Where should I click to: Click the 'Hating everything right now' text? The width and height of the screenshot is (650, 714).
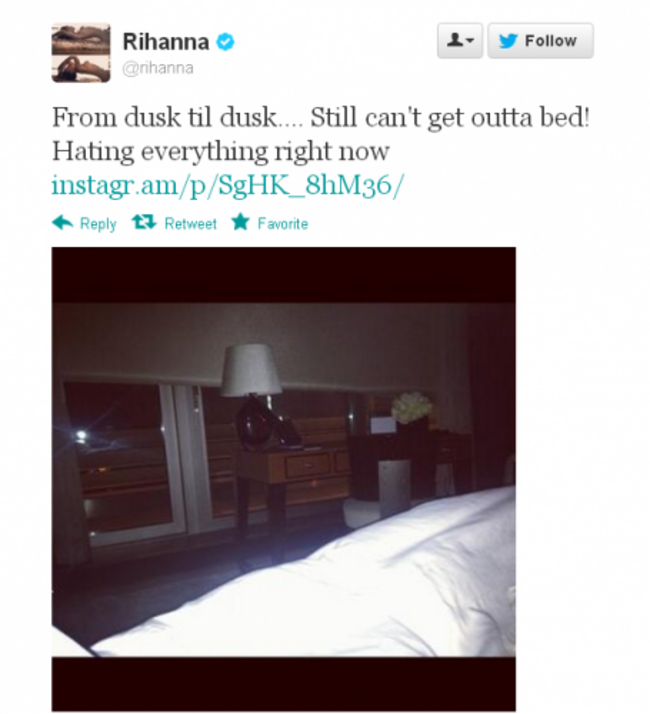coord(221,152)
